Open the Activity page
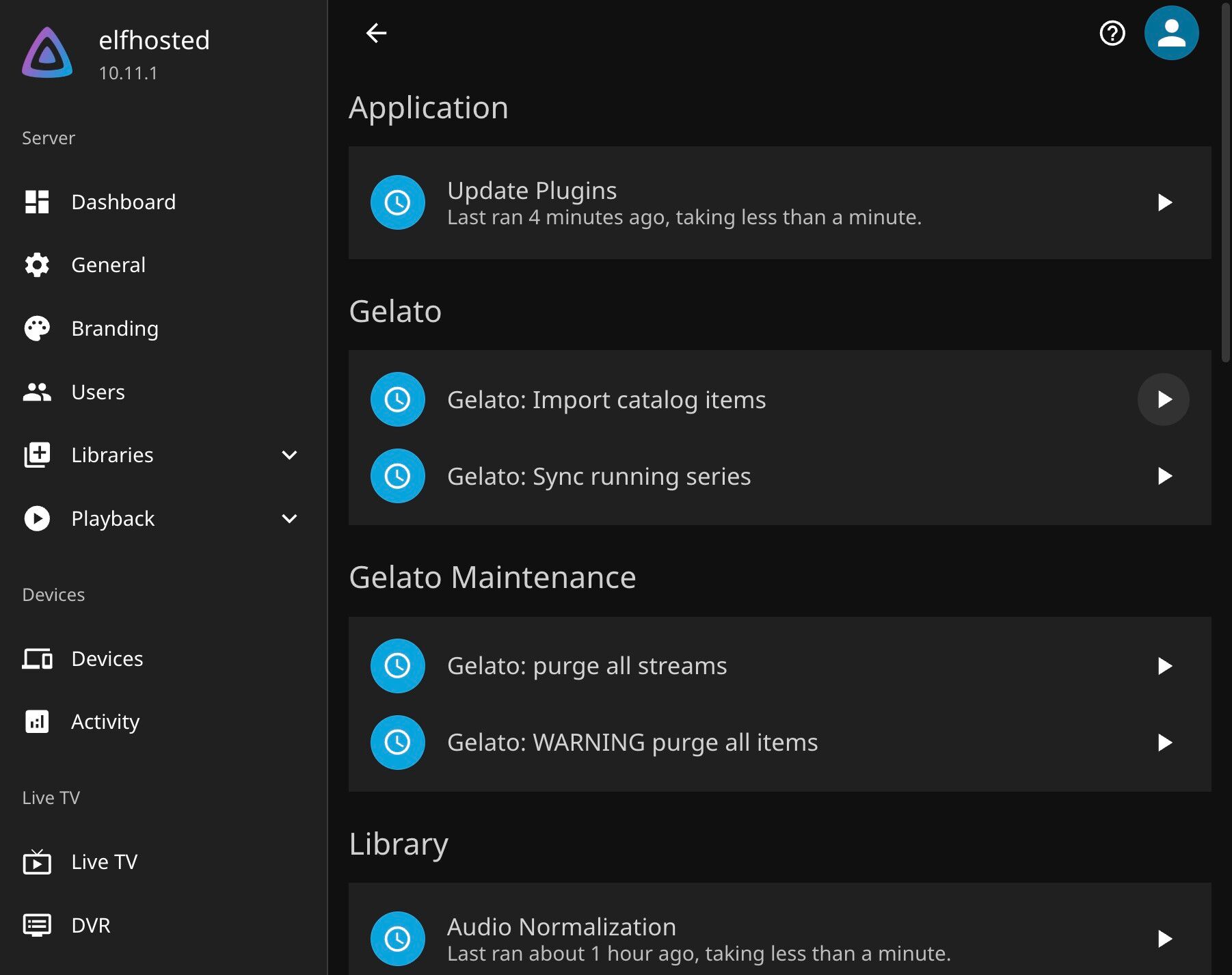This screenshot has height=975, width=1232. [105, 722]
